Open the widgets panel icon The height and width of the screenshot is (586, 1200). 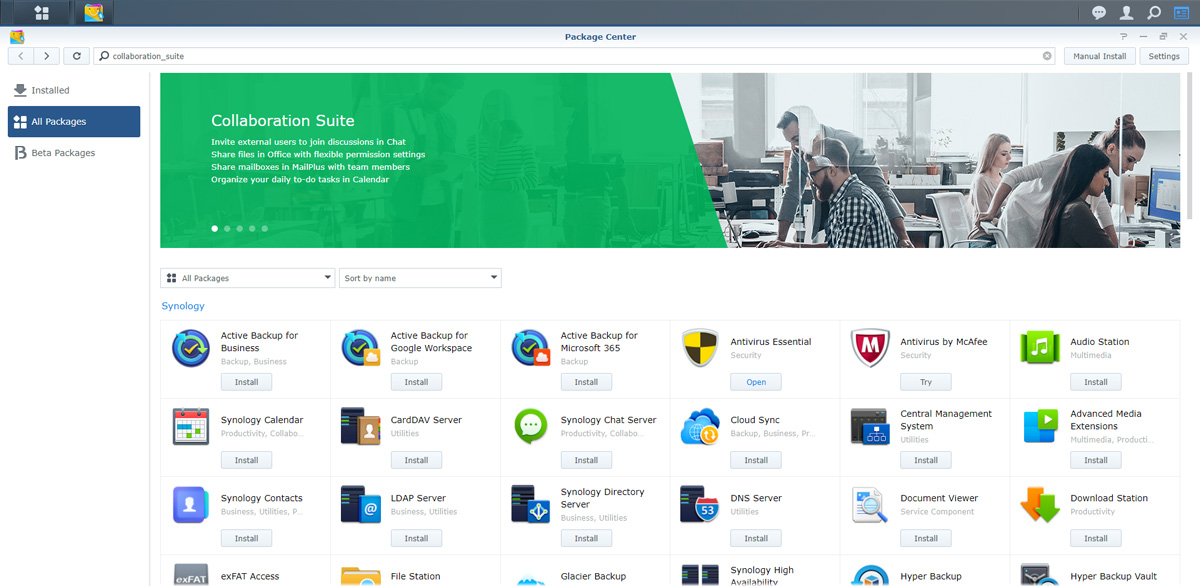point(1181,13)
